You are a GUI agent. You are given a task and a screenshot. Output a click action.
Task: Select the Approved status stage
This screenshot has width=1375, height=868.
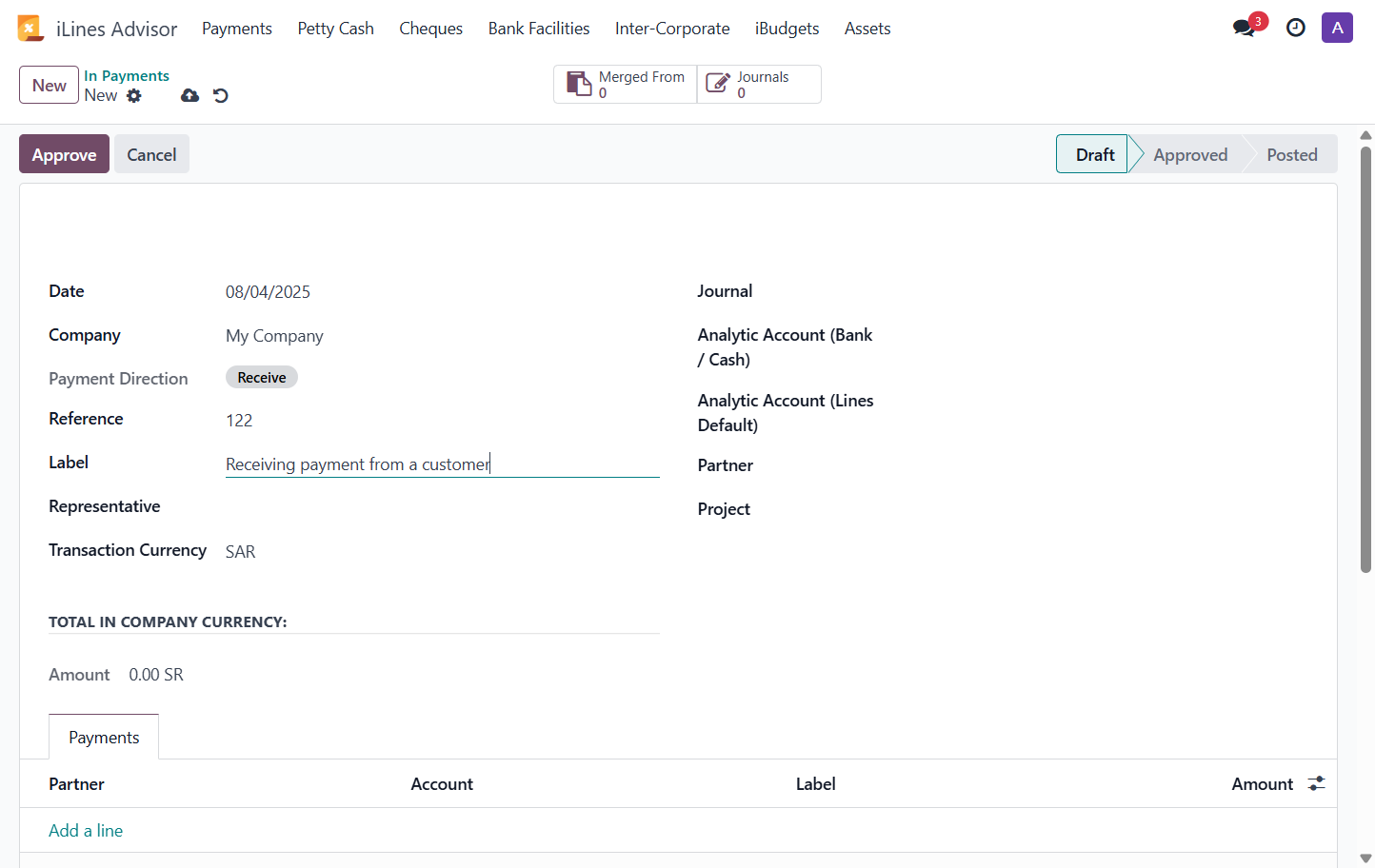click(1190, 154)
